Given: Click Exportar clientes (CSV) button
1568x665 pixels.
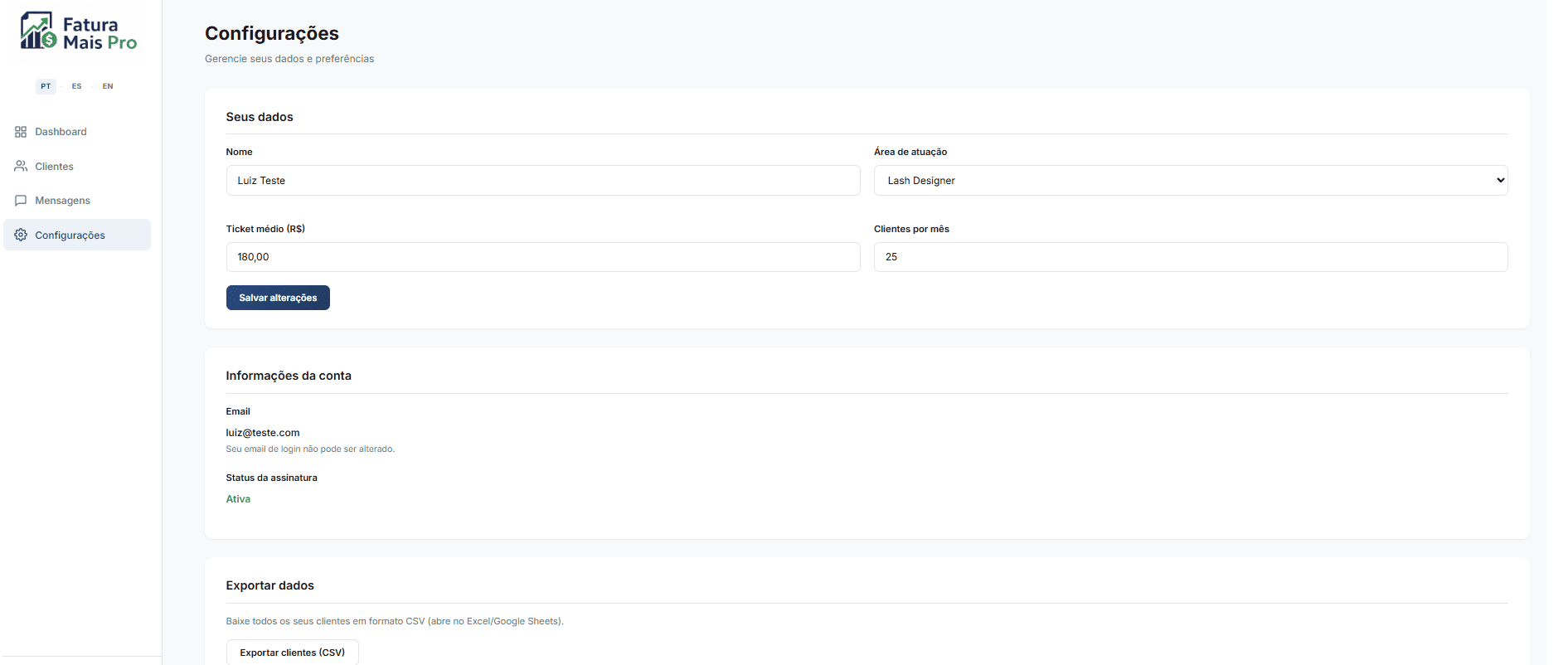Looking at the screenshot, I should pos(292,652).
